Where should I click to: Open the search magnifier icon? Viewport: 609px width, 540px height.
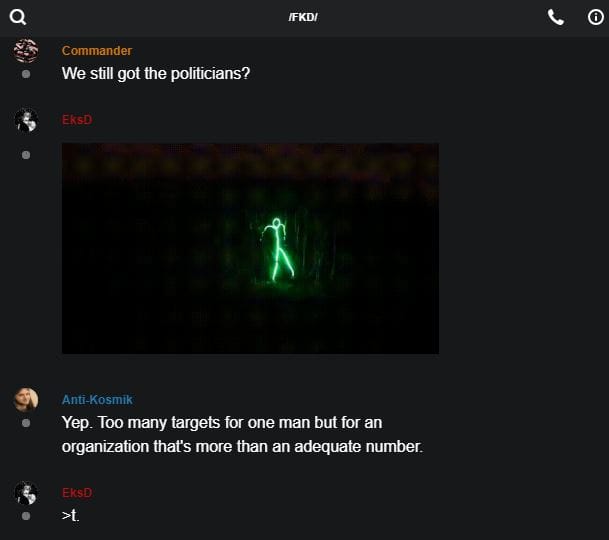point(18,17)
